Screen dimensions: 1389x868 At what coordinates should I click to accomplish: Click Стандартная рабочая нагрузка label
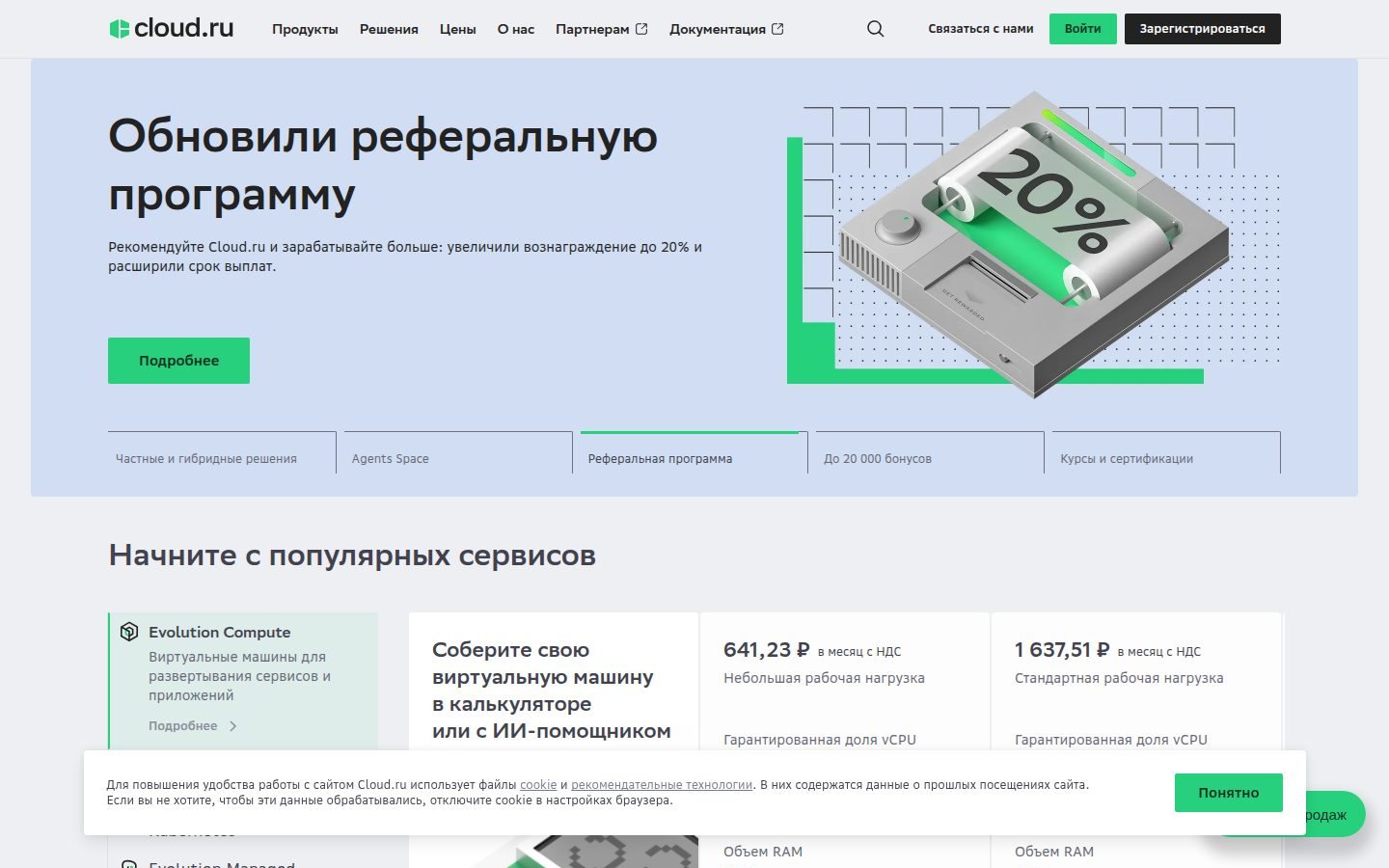1119,678
